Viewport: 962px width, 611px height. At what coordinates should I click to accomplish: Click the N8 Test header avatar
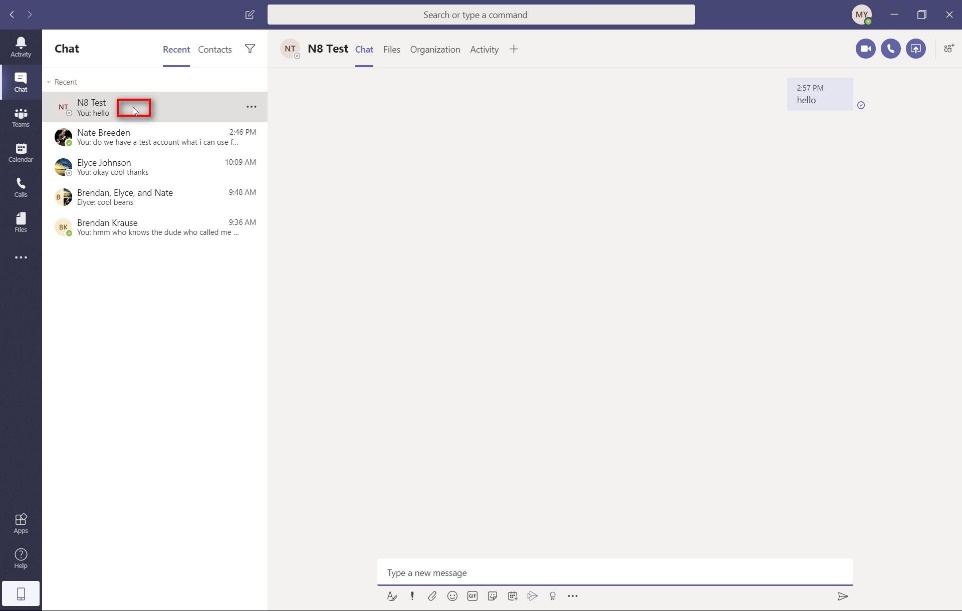pyautogui.click(x=290, y=48)
